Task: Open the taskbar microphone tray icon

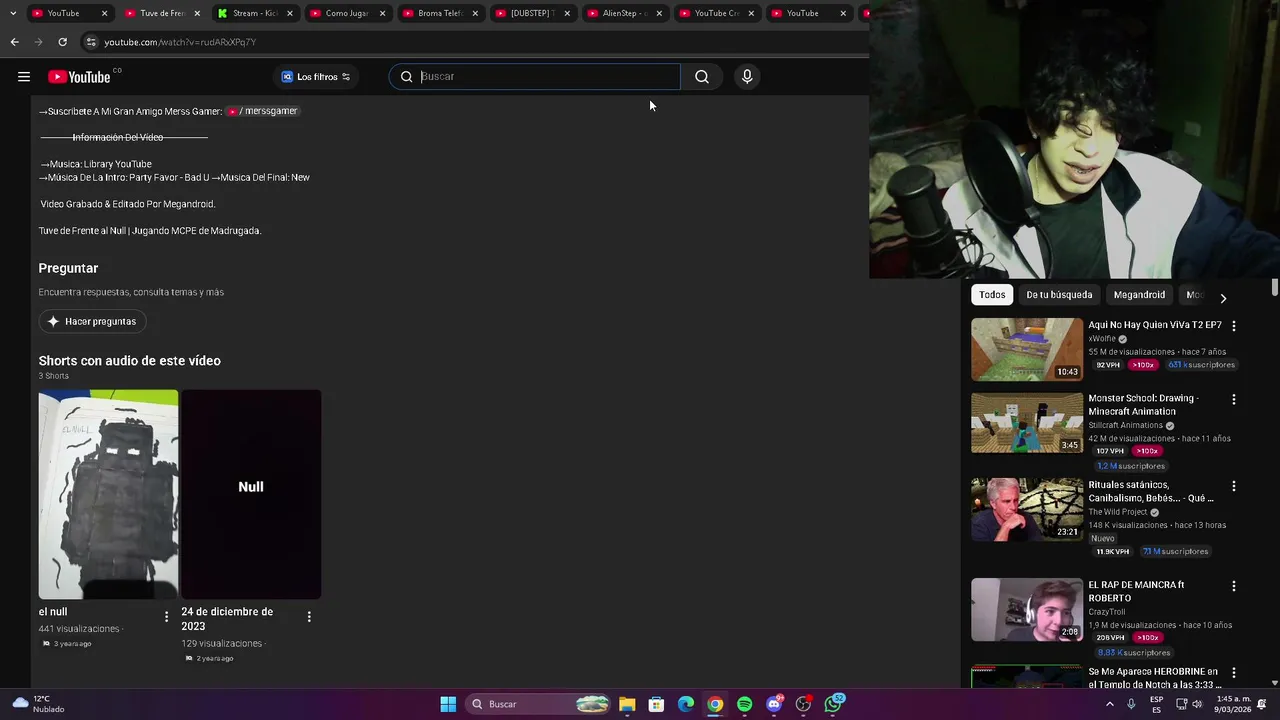Action: [x=1131, y=704]
